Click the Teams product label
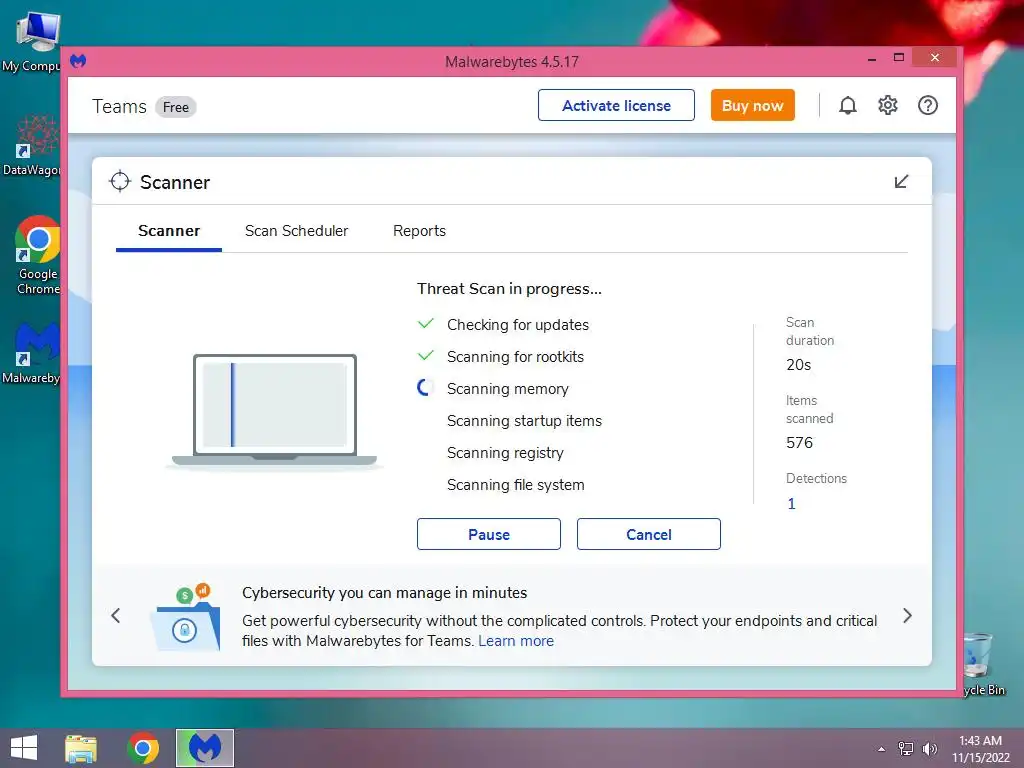Screen dimensions: 1024x768 pyautogui.click(x=120, y=106)
